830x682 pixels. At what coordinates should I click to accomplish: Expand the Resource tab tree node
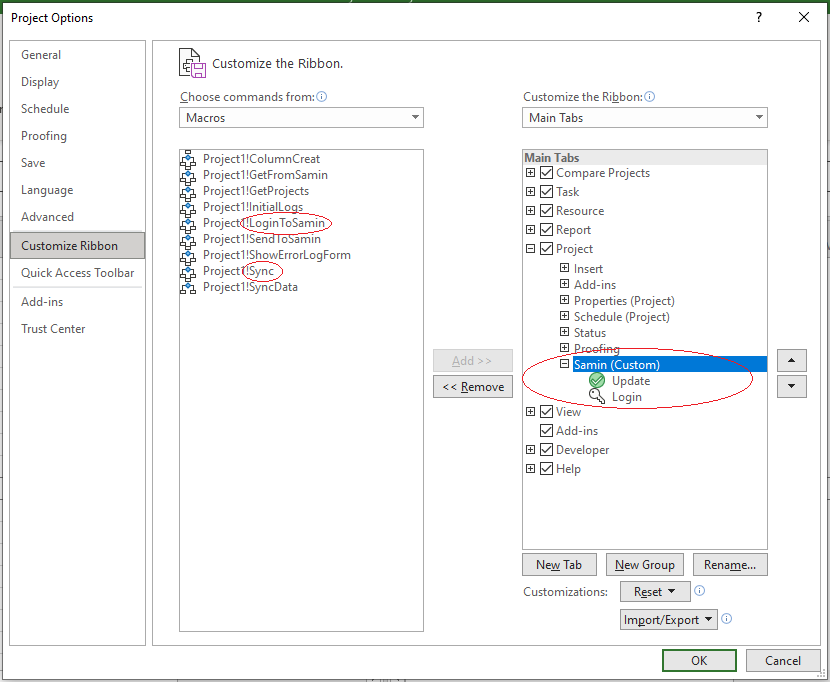tap(531, 211)
